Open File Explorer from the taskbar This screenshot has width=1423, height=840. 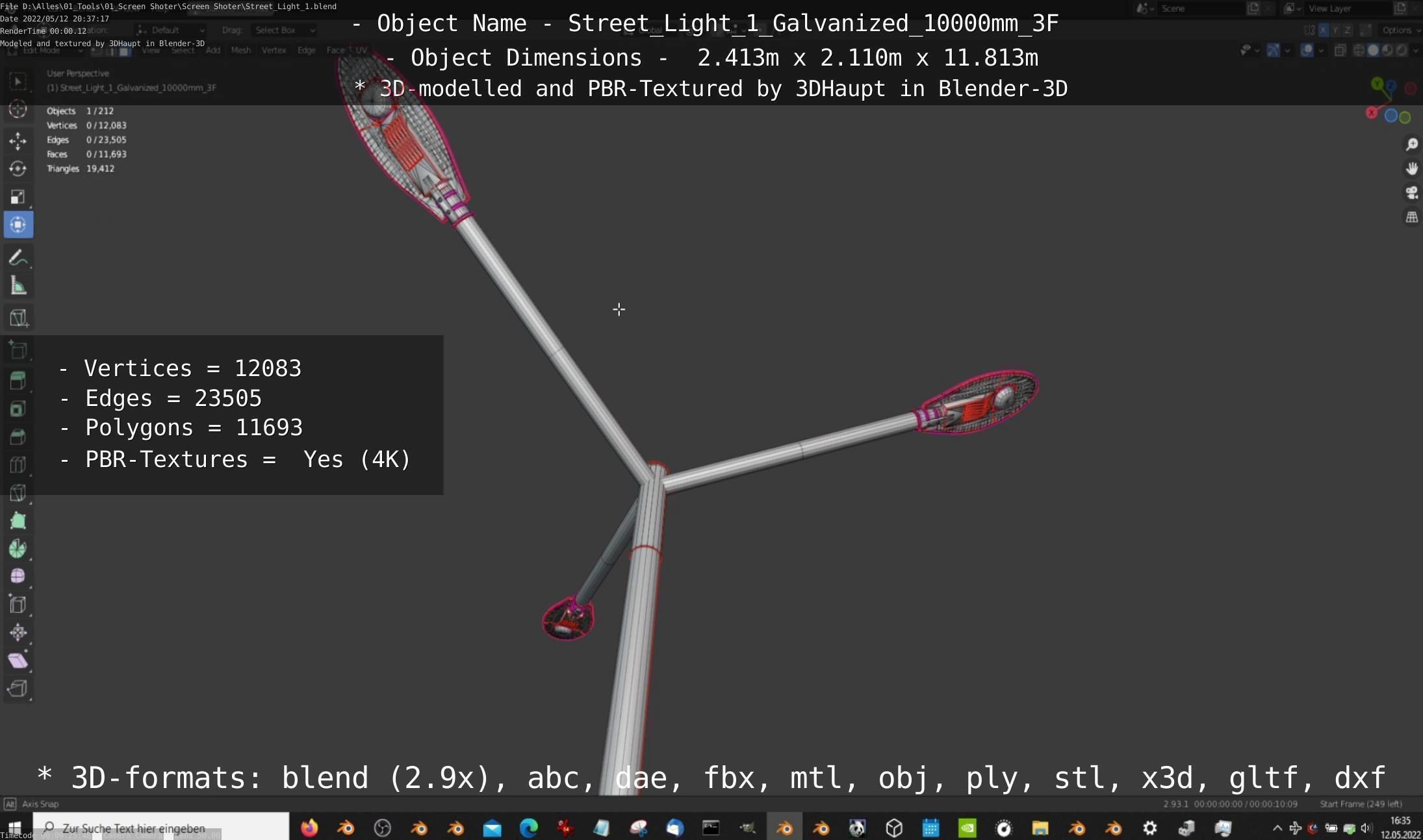point(1040,828)
